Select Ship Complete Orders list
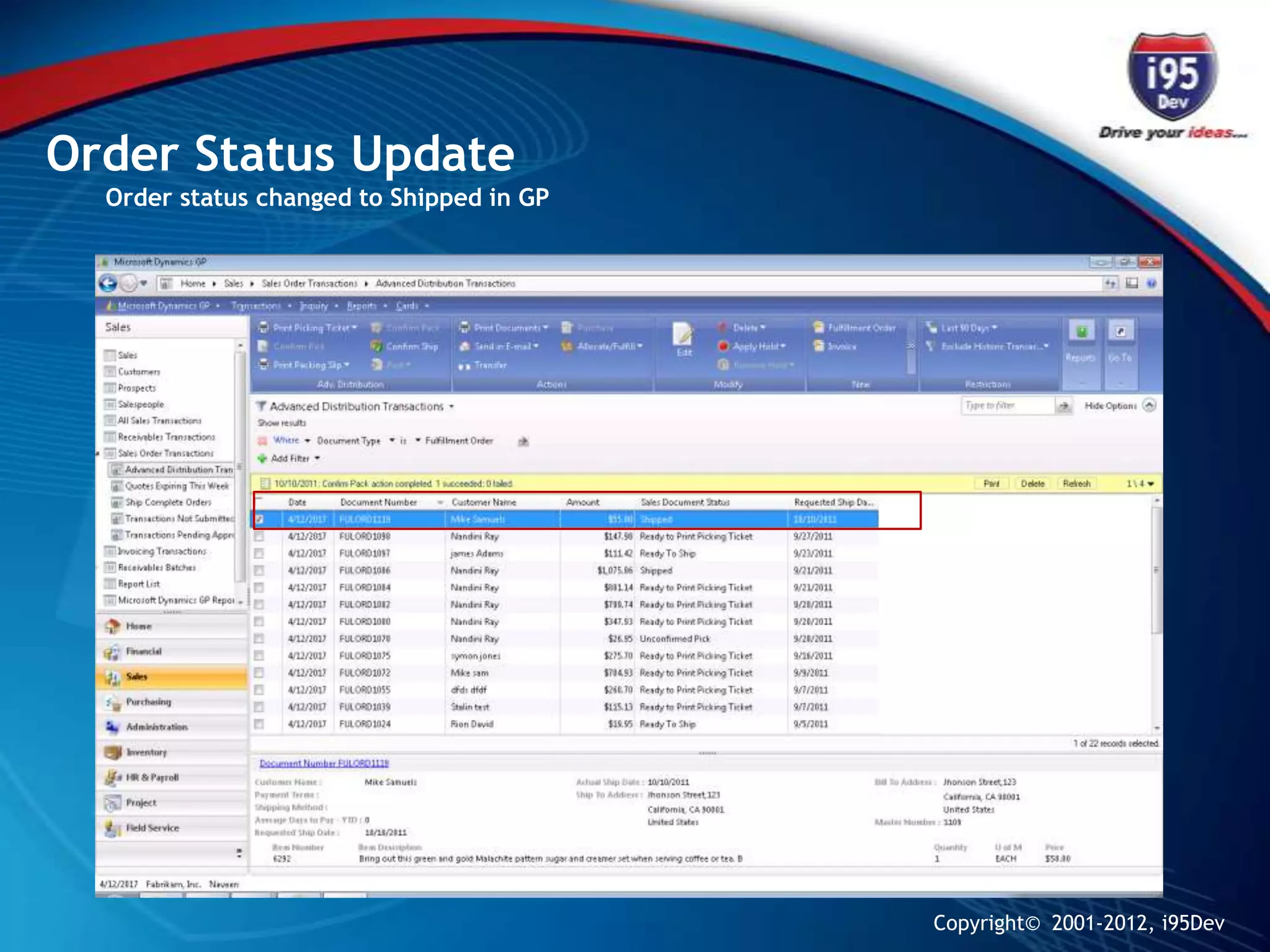The width and height of the screenshot is (1270, 952). 168,503
